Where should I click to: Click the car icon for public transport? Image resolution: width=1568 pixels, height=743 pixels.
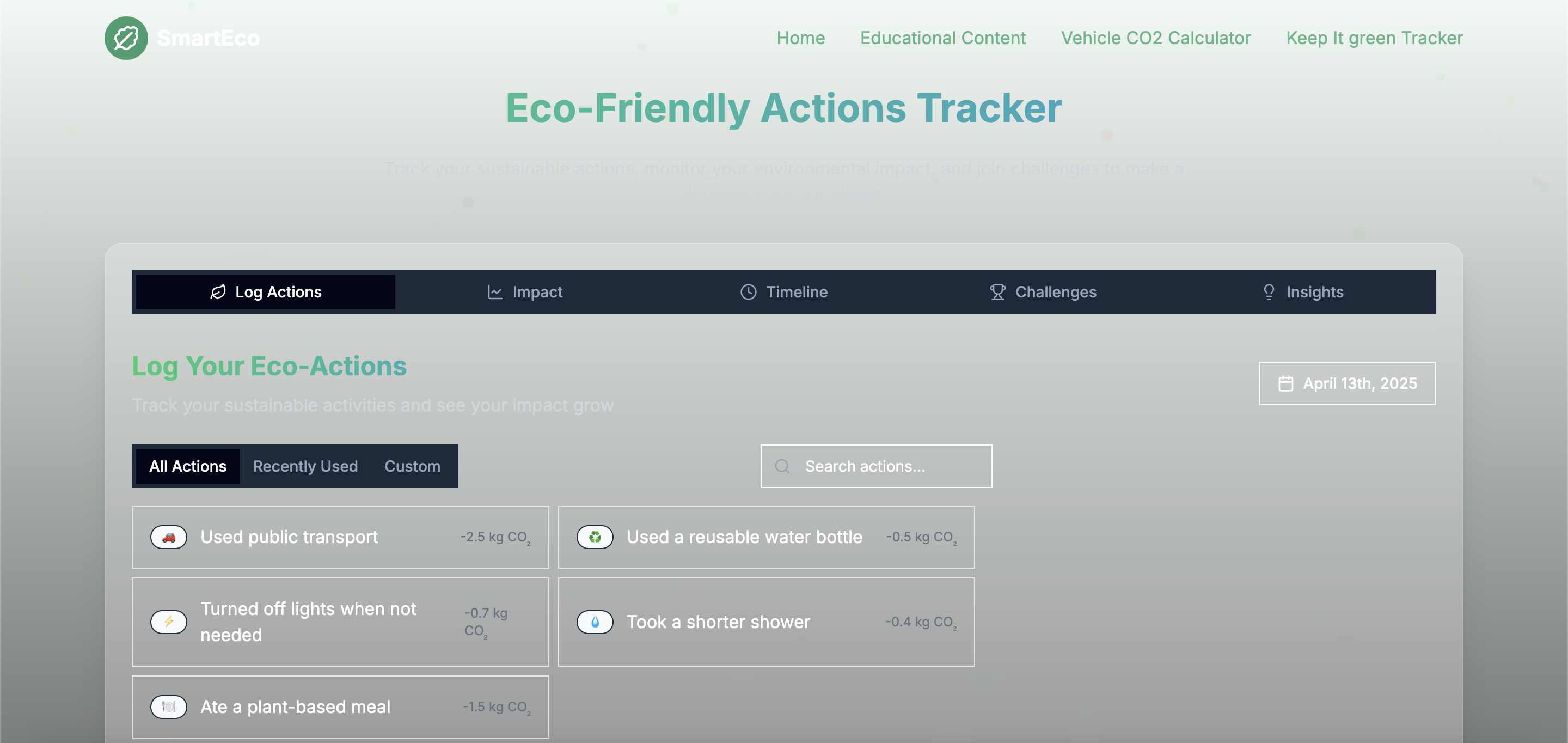169,537
